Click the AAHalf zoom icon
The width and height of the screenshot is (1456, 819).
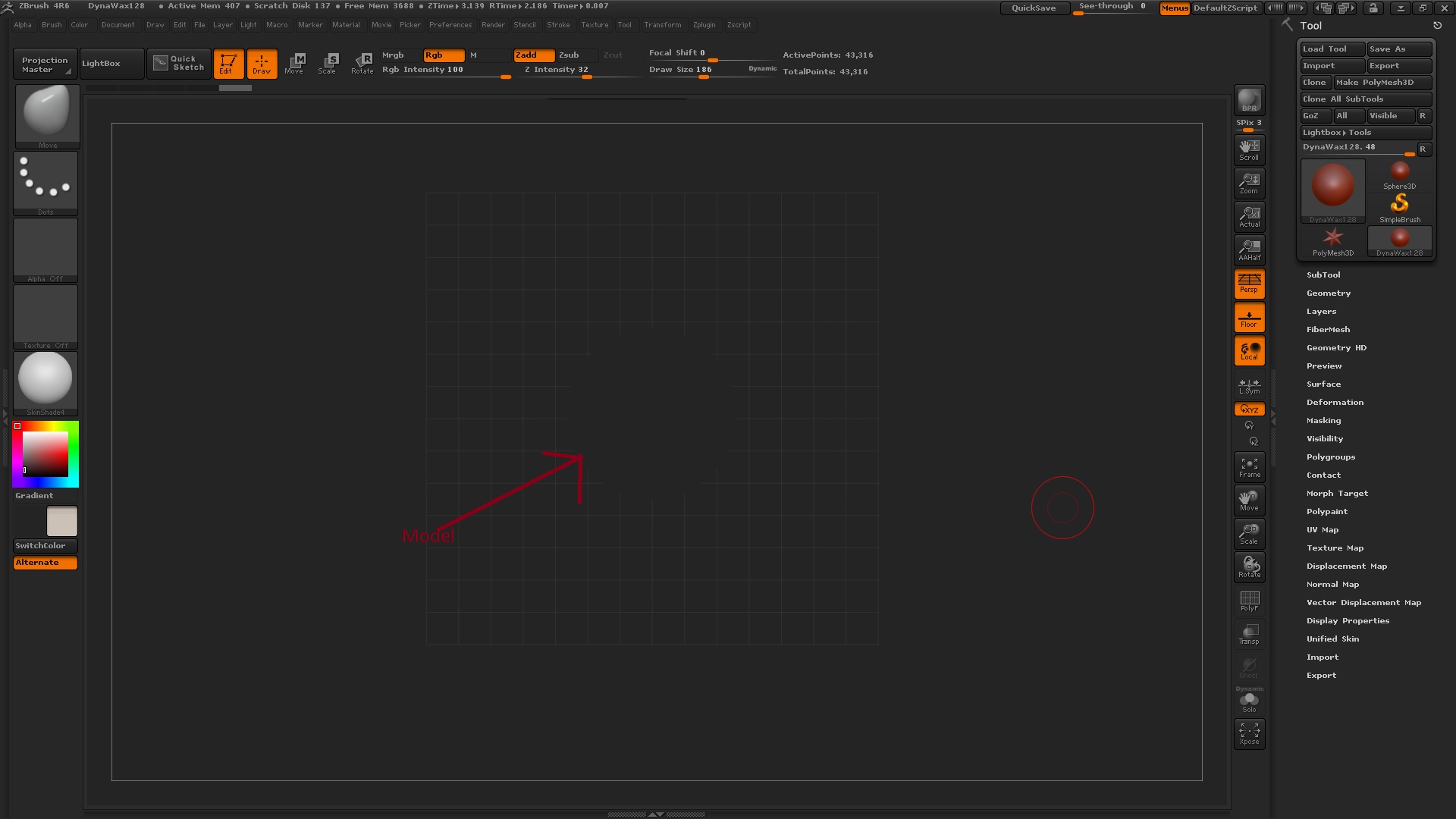[x=1249, y=249]
